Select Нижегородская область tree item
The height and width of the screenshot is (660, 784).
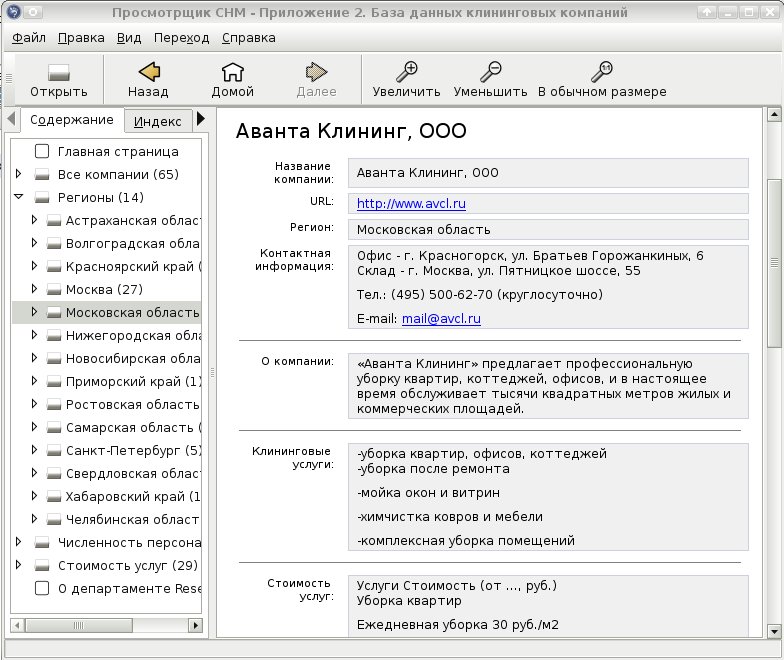pyautogui.click(x=133, y=336)
